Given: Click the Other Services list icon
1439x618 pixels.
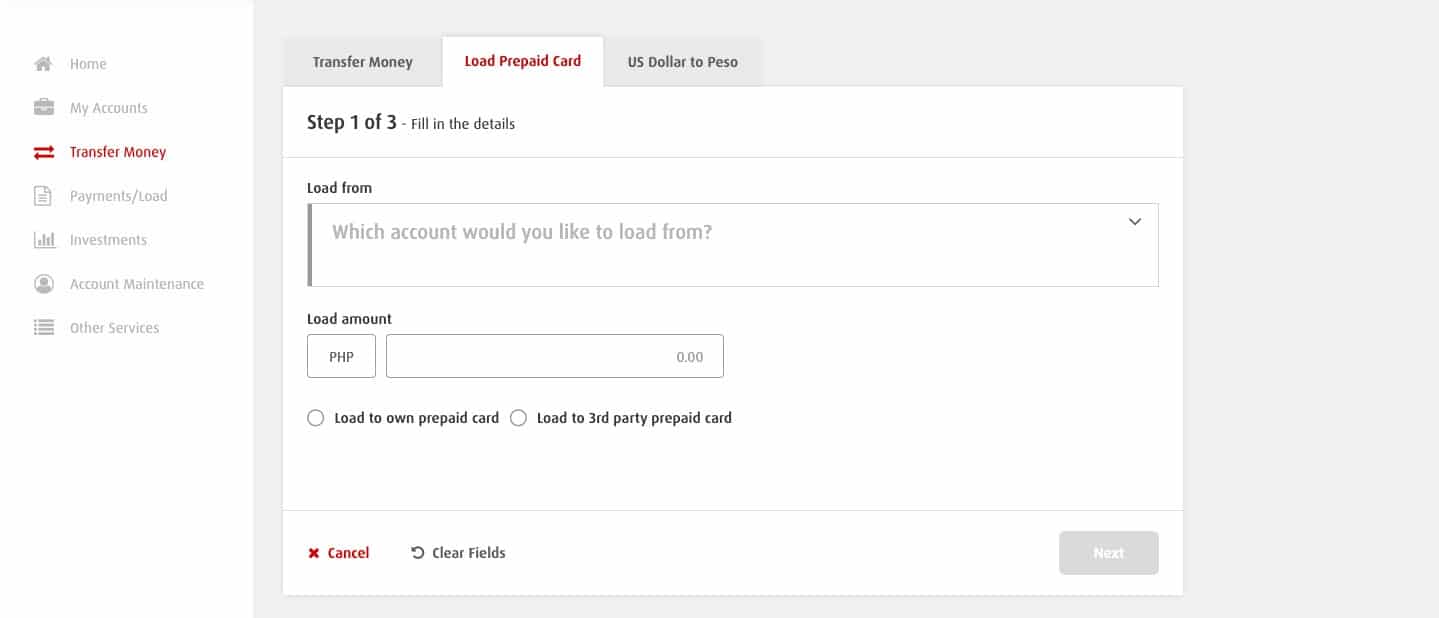Looking at the screenshot, I should pos(44,328).
